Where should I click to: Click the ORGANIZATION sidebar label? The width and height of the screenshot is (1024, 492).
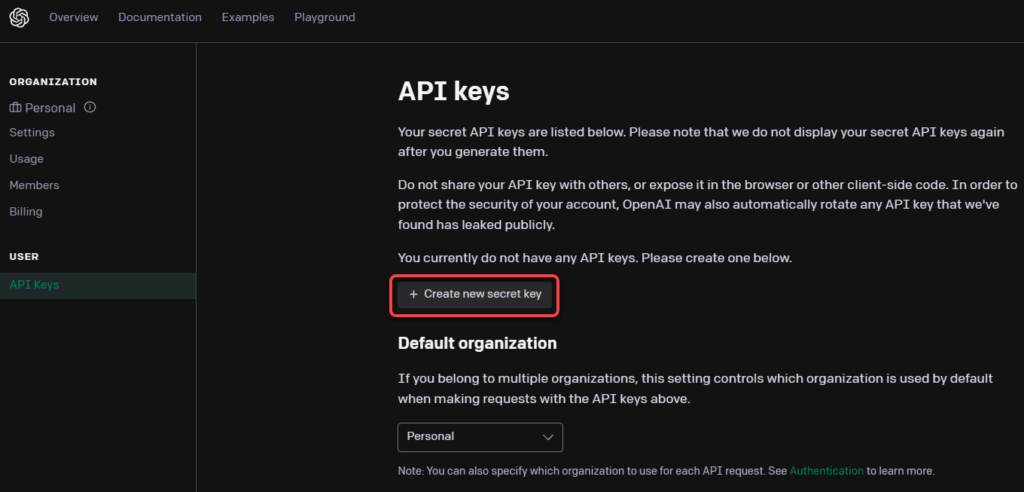click(53, 82)
